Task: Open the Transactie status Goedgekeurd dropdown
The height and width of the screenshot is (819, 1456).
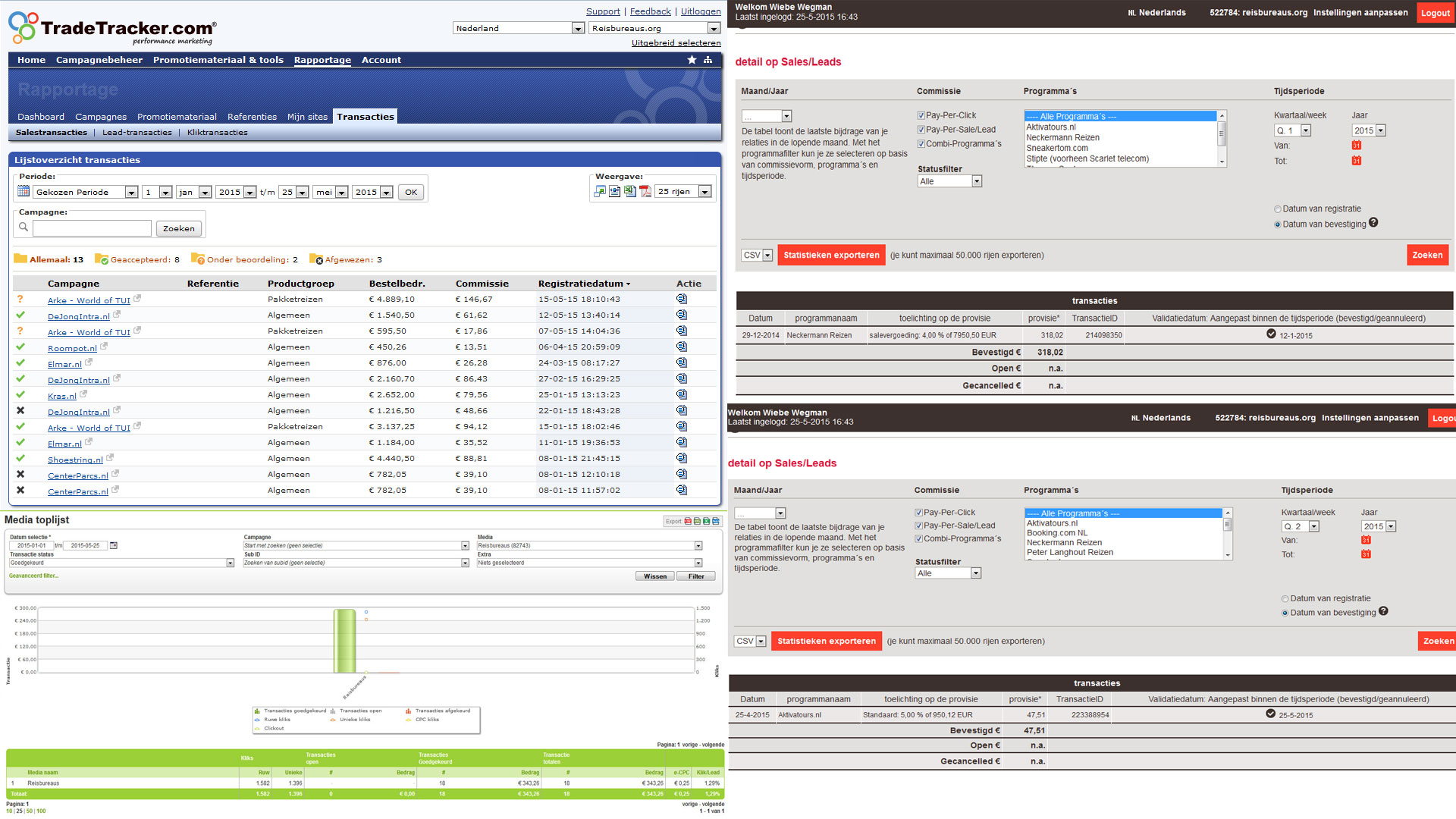Action: pyautogui.click(x=121, y=563)
